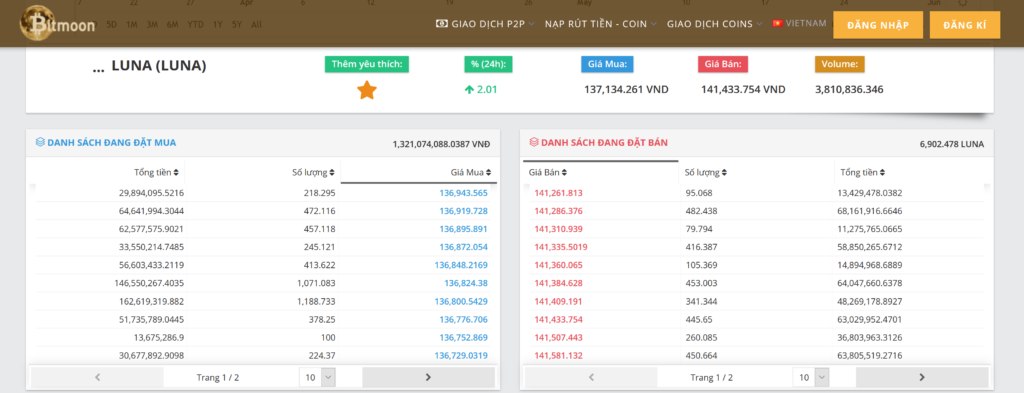1024x393 pixels.
Task: Click buy price 136,872.054
Action: click(x=464, y=247)
